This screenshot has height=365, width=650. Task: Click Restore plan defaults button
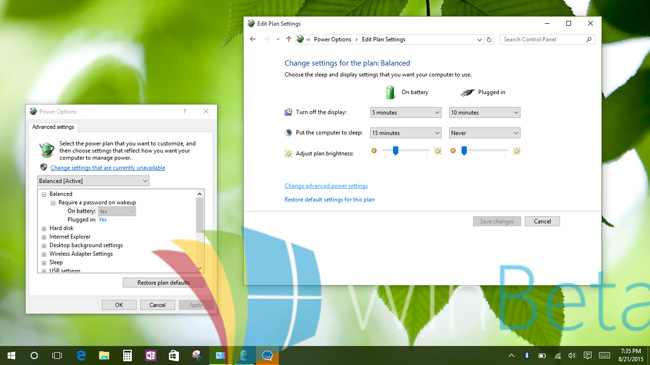[163, 282]
